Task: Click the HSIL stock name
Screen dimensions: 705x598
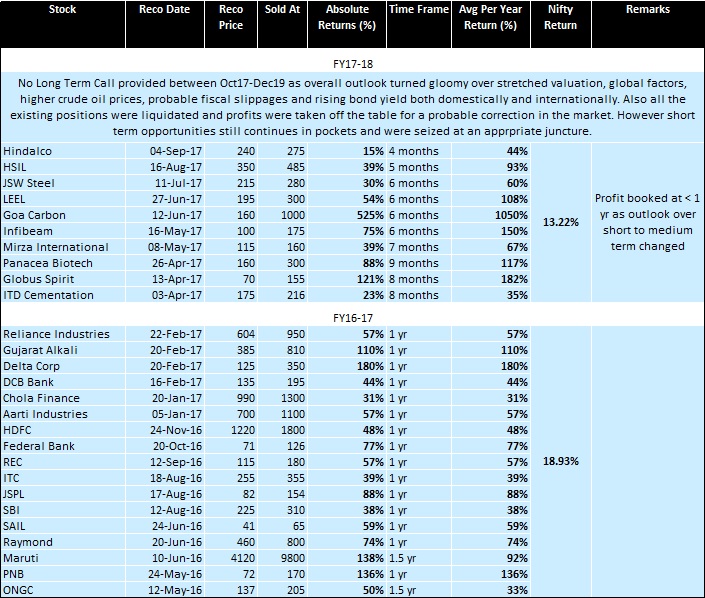Action: (x=15, y=167)
